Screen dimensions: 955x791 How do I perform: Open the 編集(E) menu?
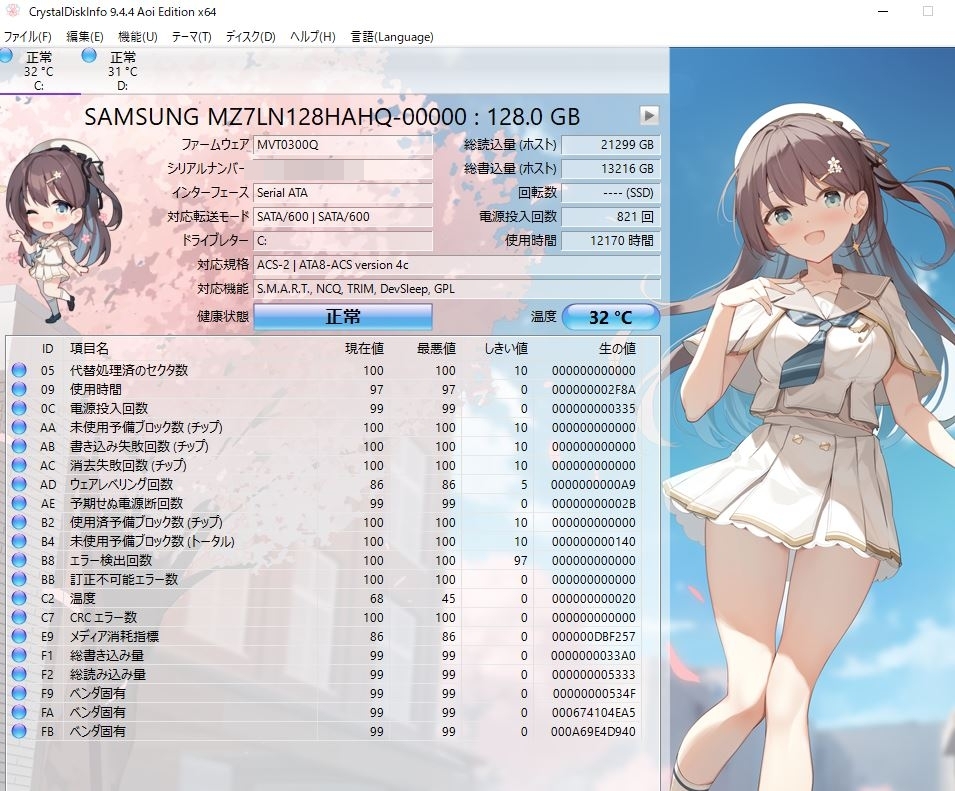point(85,37)
